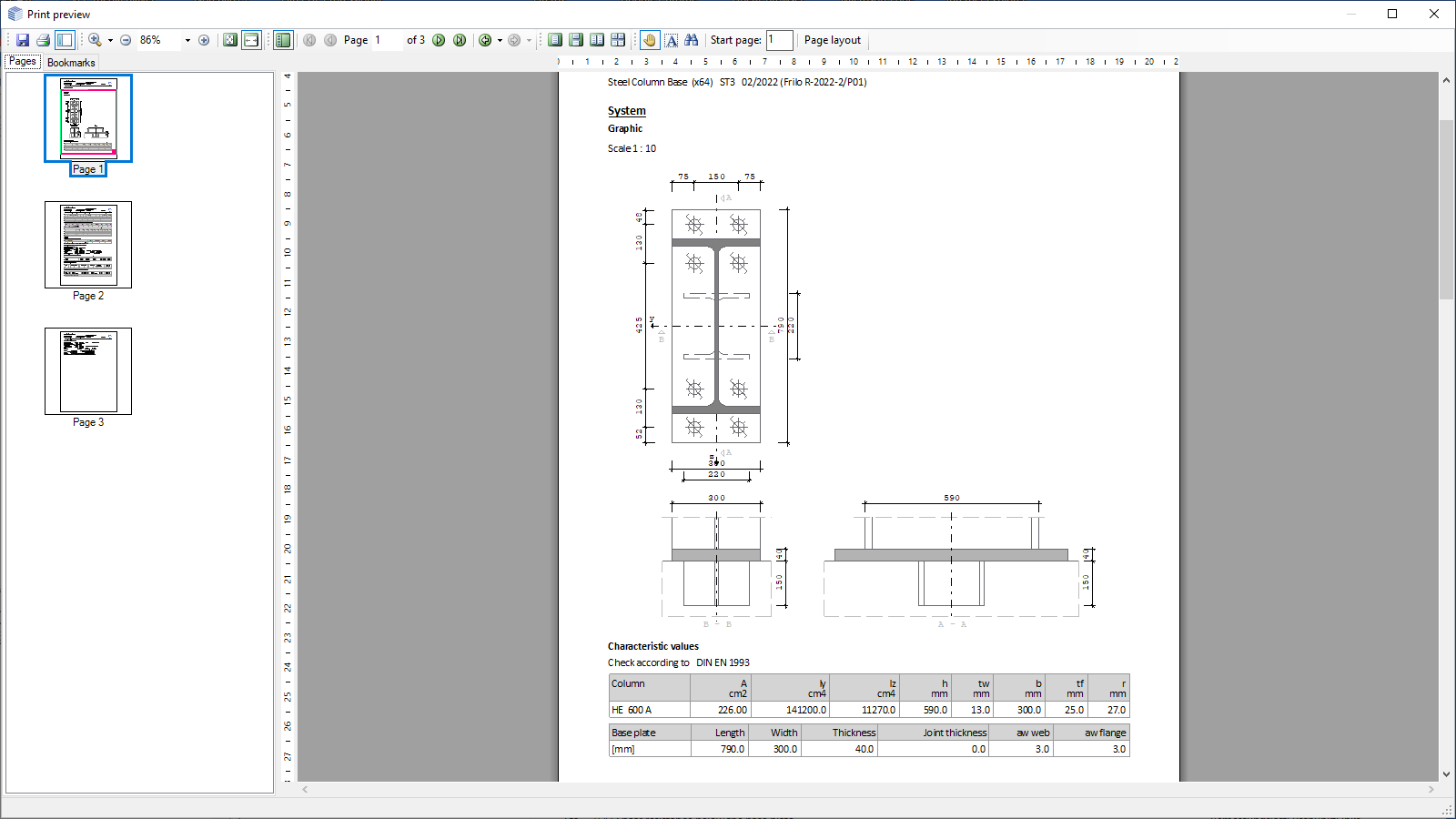The image size is (1456, 819).
Task: Select the Page 1 thumbnail
Action: 88,118
